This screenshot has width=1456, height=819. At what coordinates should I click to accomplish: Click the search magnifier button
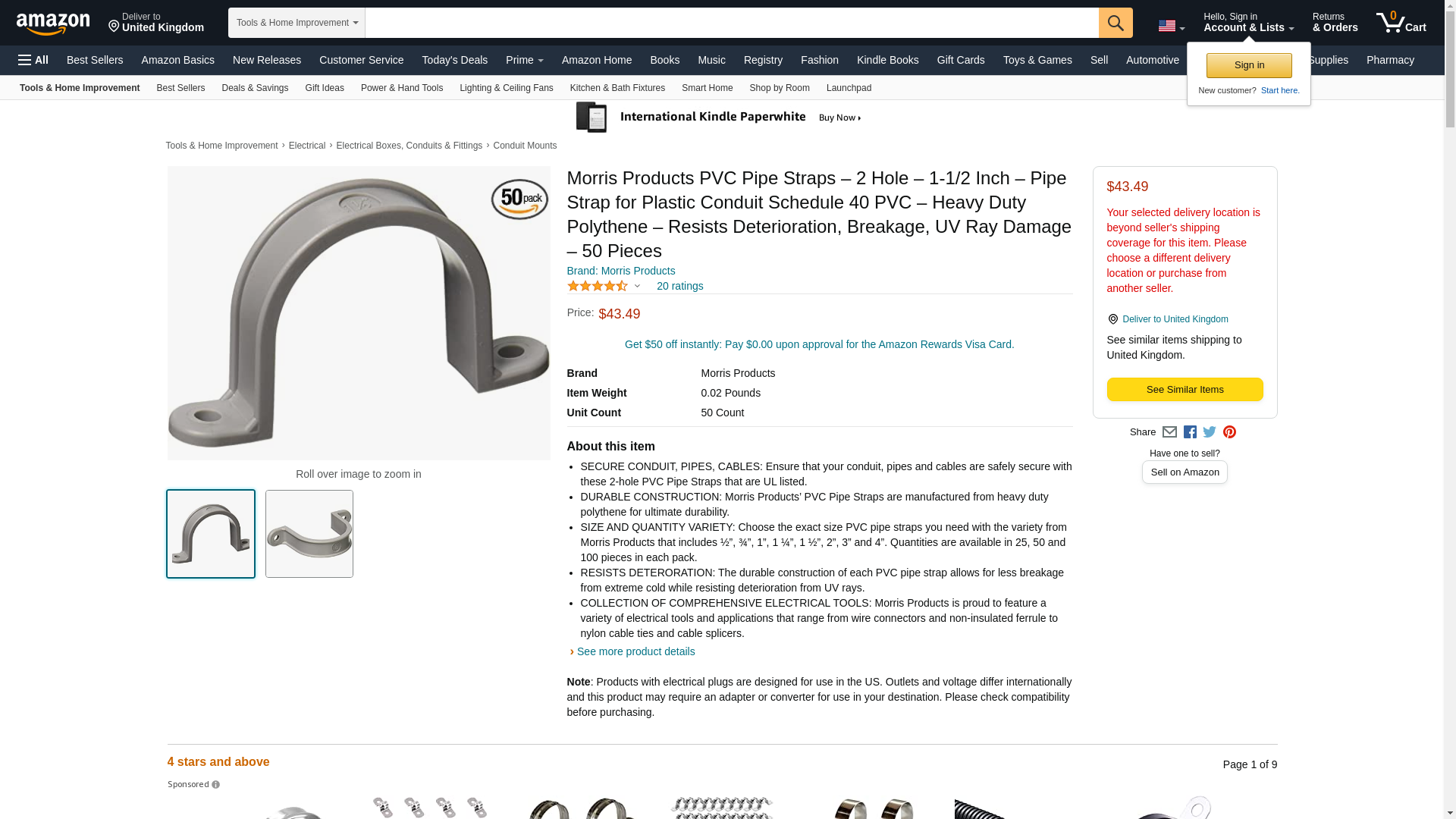(1116, 23)
